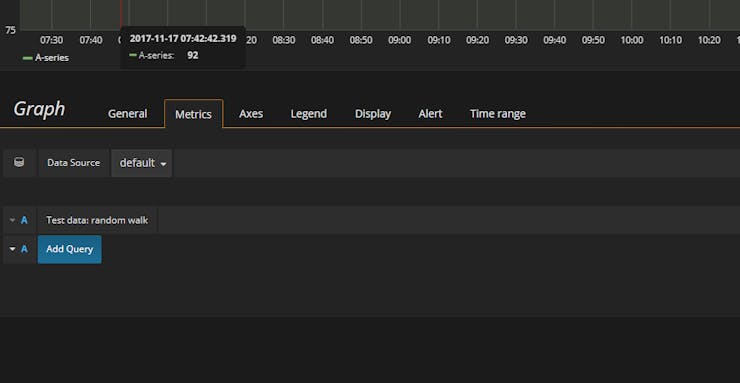Switch to the Axes tab
This screenshot has height=383, width=740.
(251, 114)
